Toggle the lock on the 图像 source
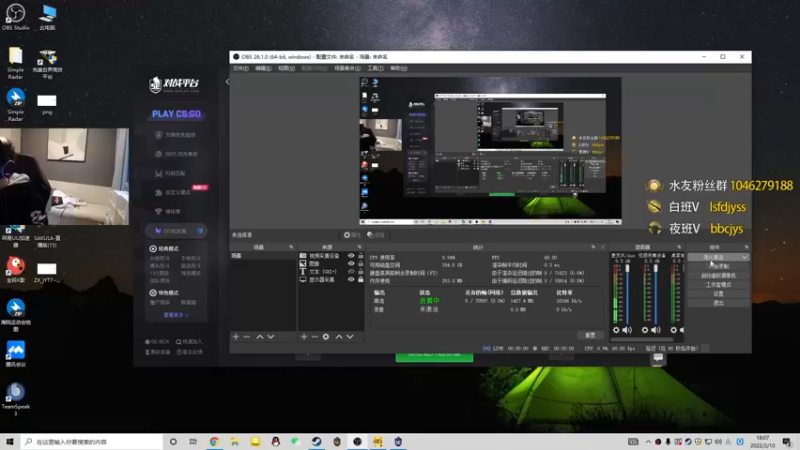This screenshot has width=800, height=450. point(361,264)
